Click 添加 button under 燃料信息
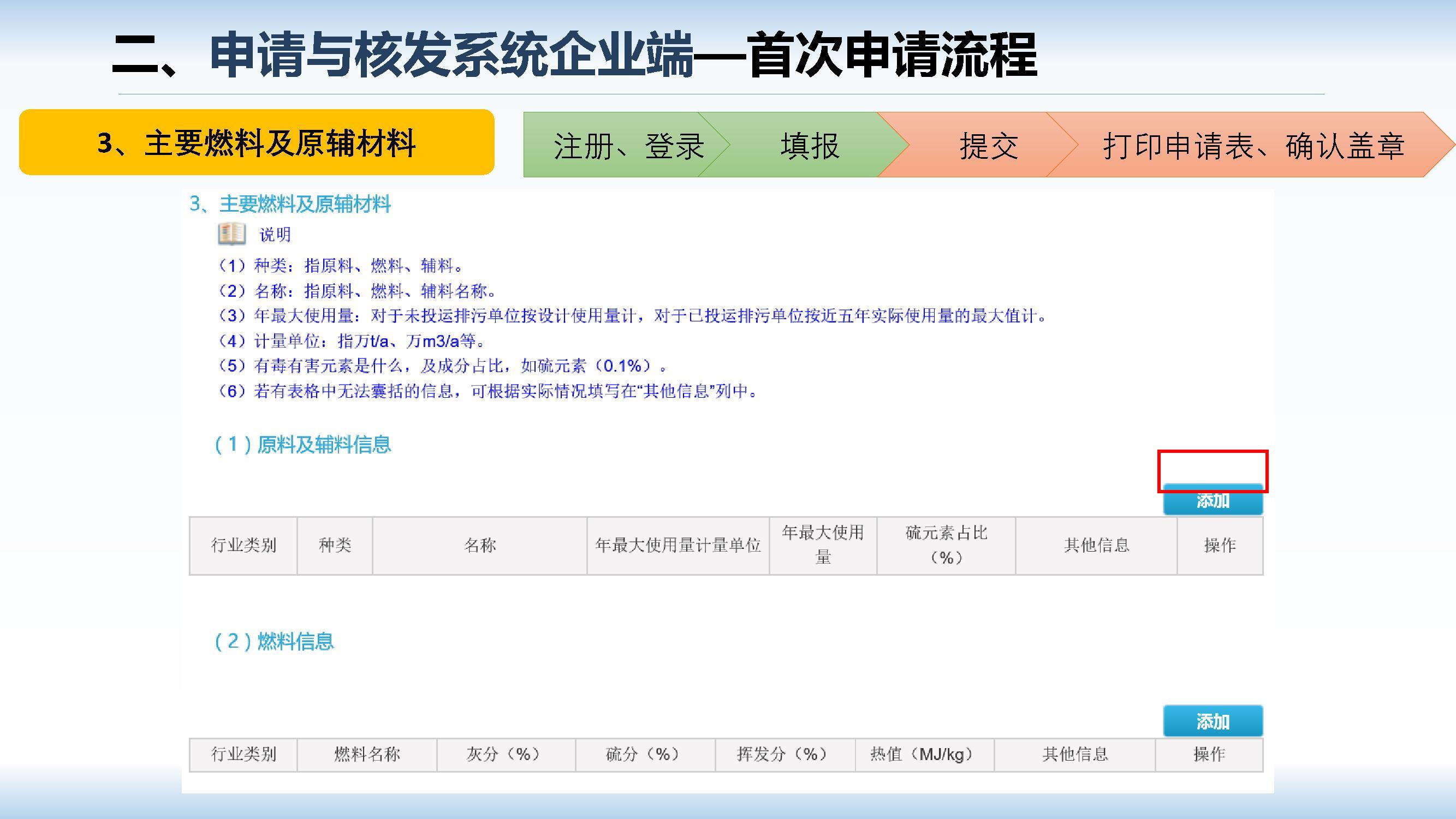Viewport: 1456px width, 819px height. (x=1213, y=721)
